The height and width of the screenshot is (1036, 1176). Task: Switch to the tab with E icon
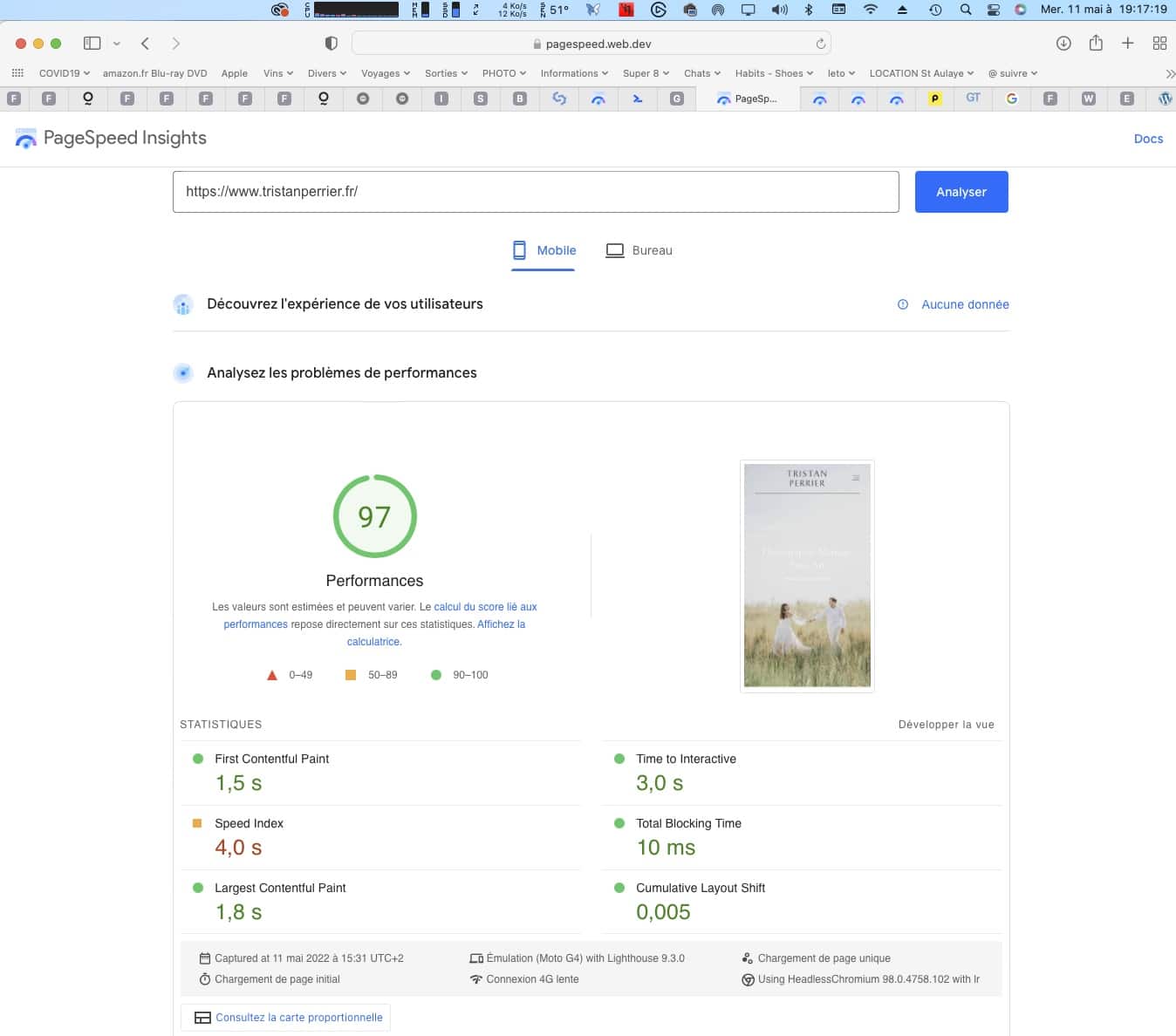click(x=1126, y=99)
